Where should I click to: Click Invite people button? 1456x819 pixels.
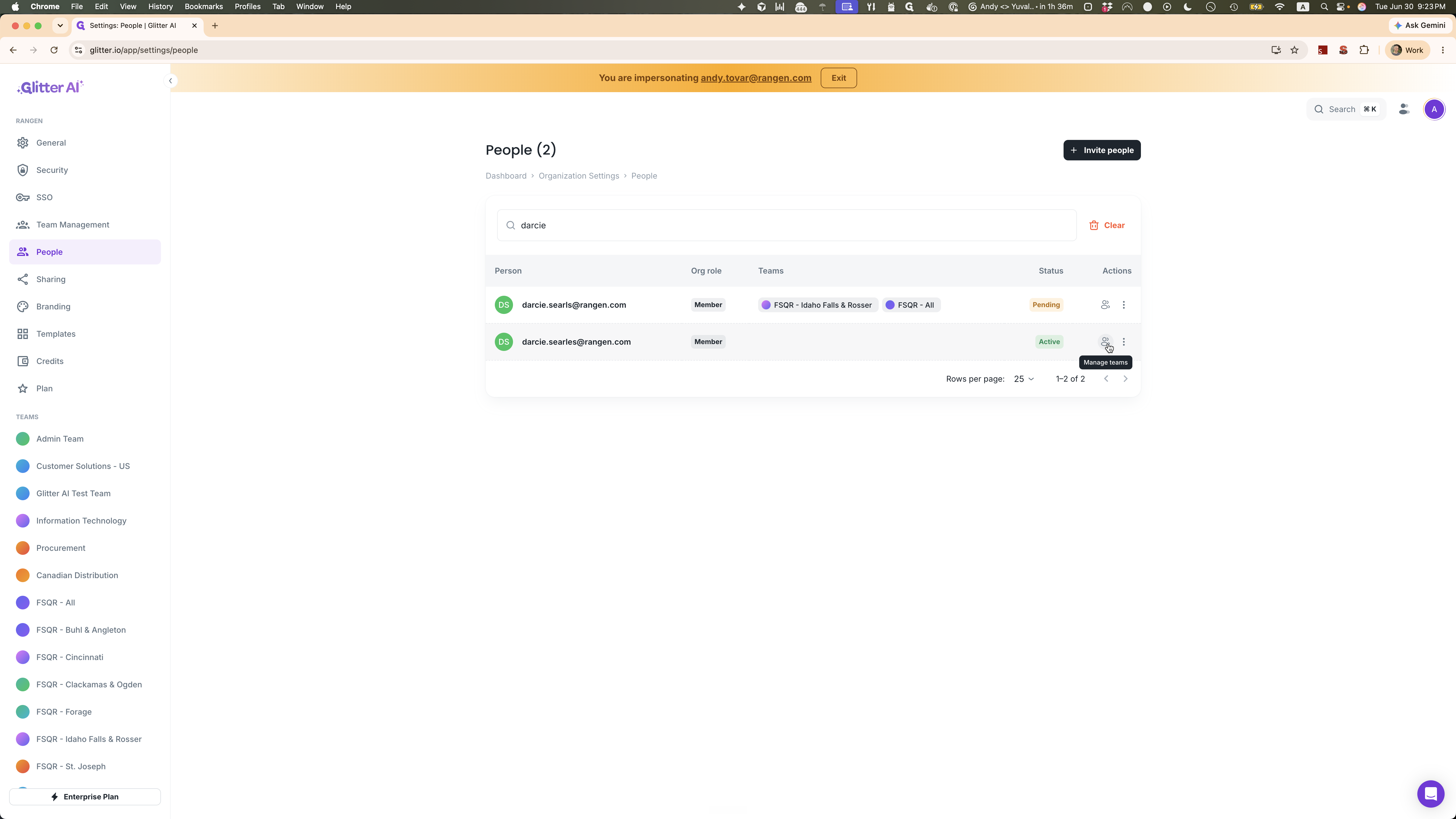click(x=1102, y=150)
